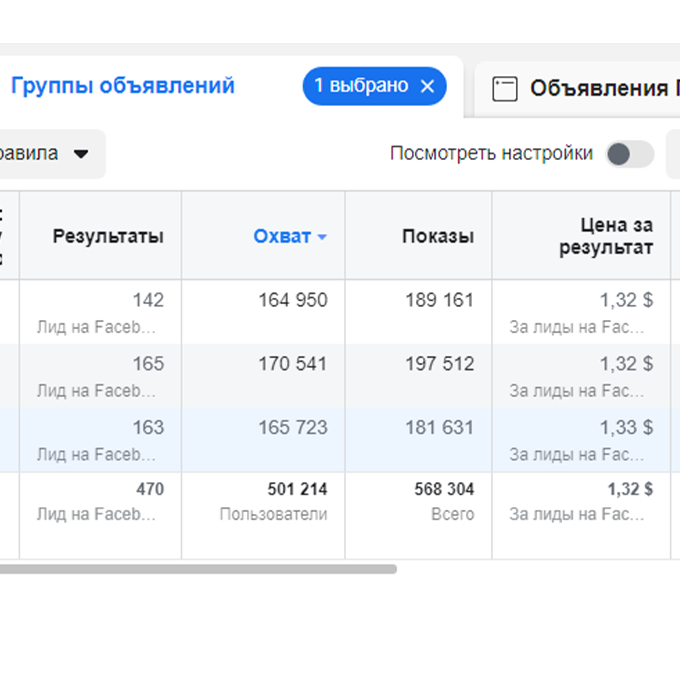Image resolution: width=680 pixels, height=700 pixels.
Task: Click total reach value 501 214
Action: (297, 489)
